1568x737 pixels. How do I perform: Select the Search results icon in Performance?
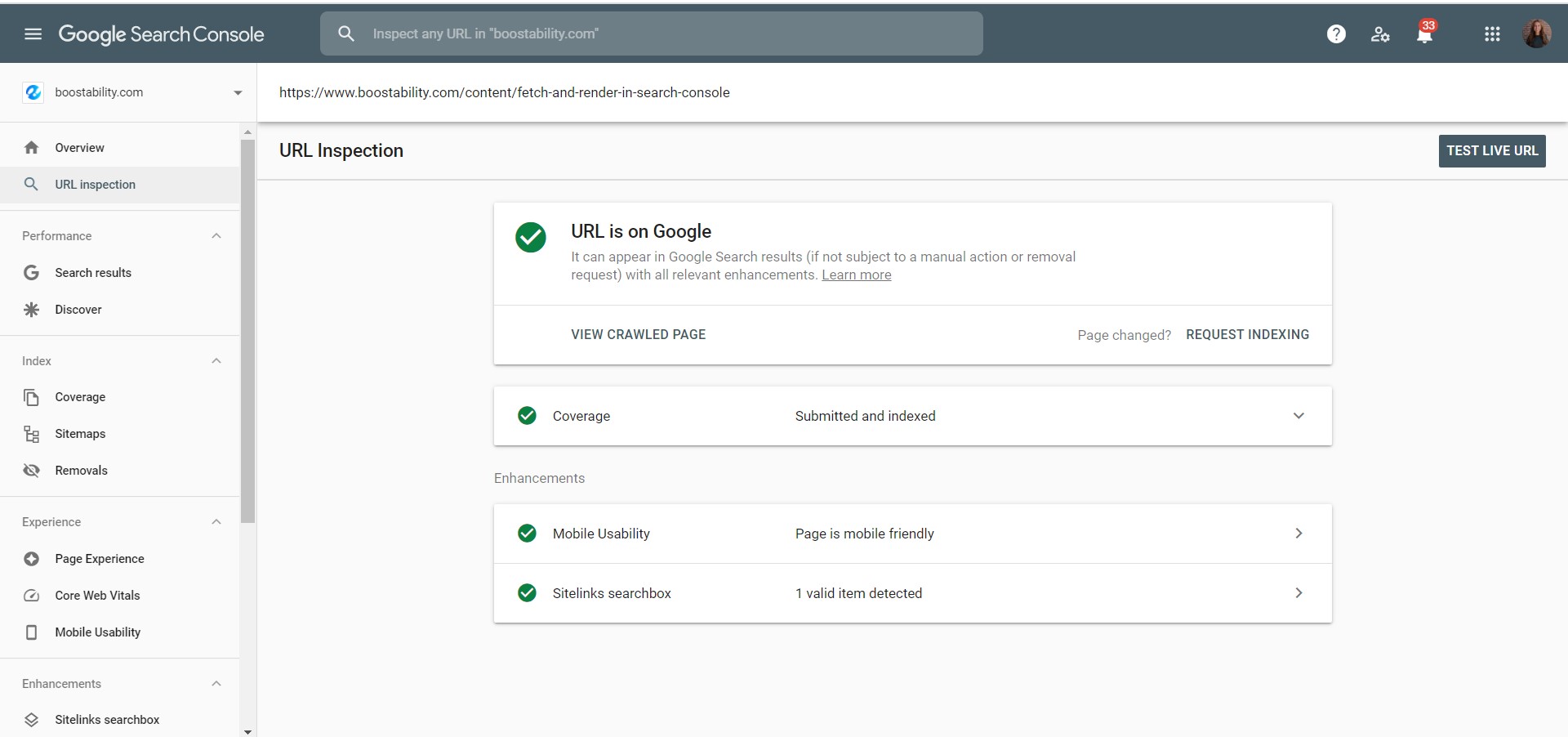tap(31, 272)
